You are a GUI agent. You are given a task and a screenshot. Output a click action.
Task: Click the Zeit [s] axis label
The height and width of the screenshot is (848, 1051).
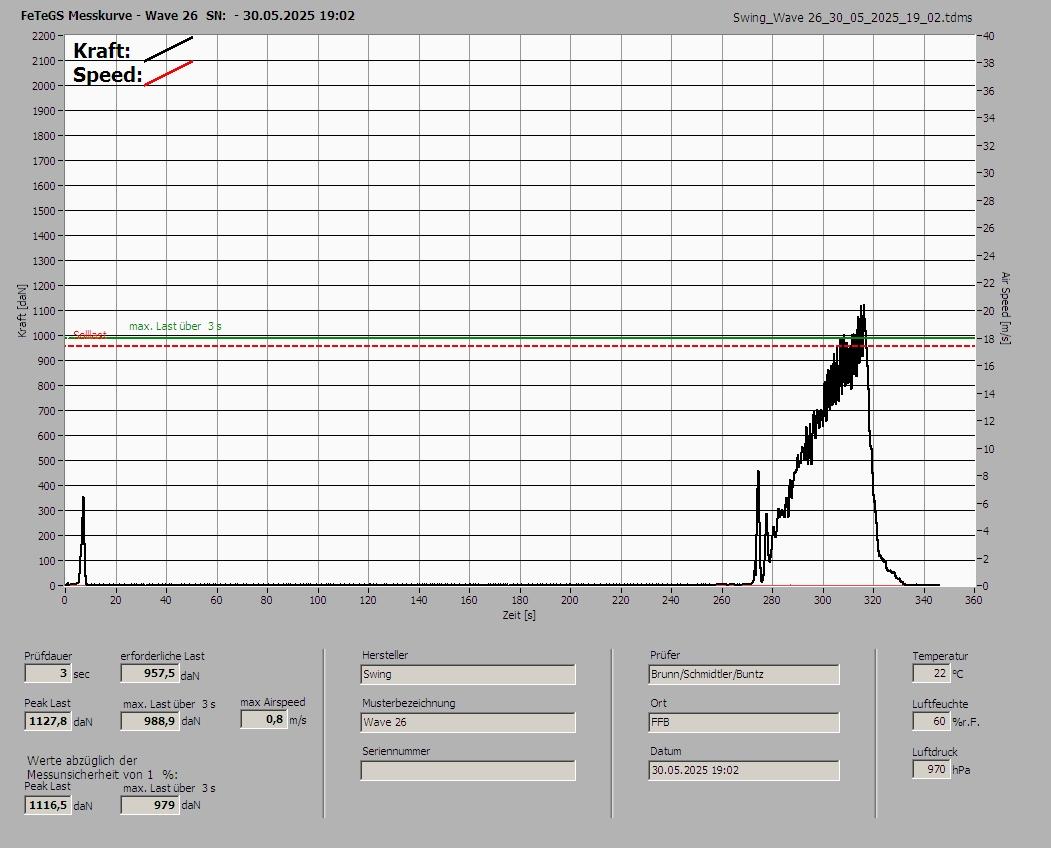click(519, 615)
